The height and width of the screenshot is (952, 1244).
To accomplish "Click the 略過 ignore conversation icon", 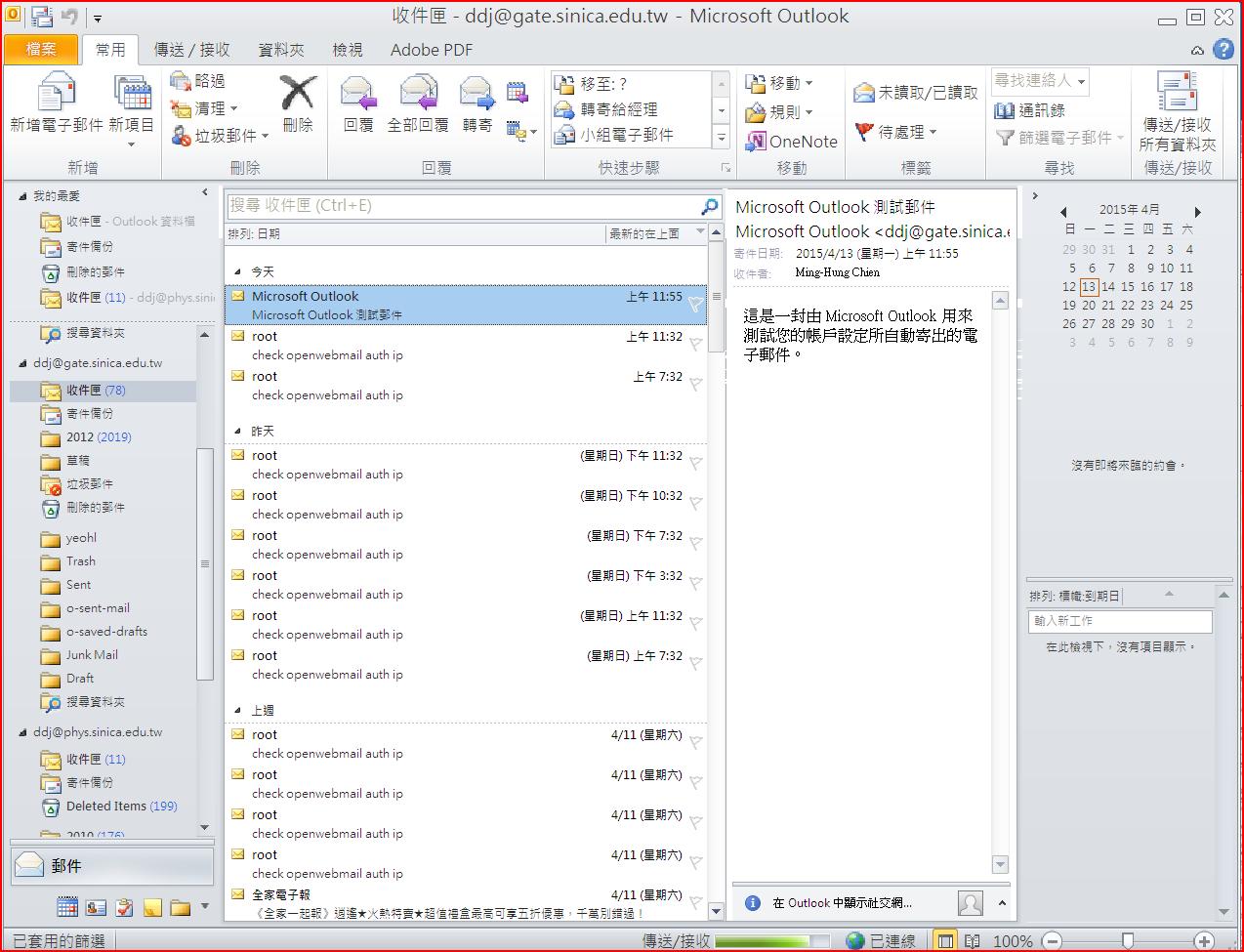I will [181, 81].
